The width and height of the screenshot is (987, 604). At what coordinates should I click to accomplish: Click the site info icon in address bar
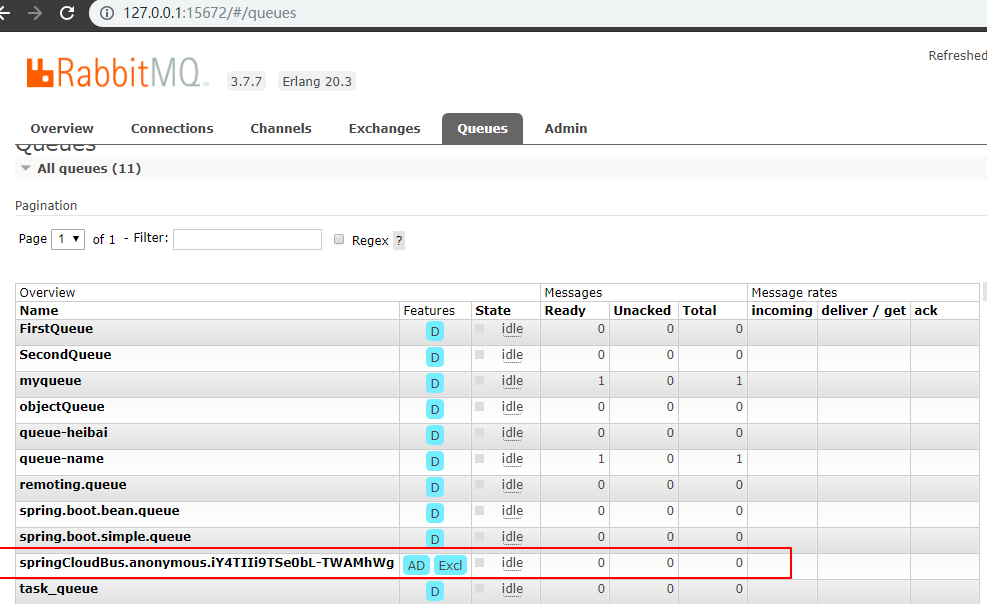[x=107, y=13]
